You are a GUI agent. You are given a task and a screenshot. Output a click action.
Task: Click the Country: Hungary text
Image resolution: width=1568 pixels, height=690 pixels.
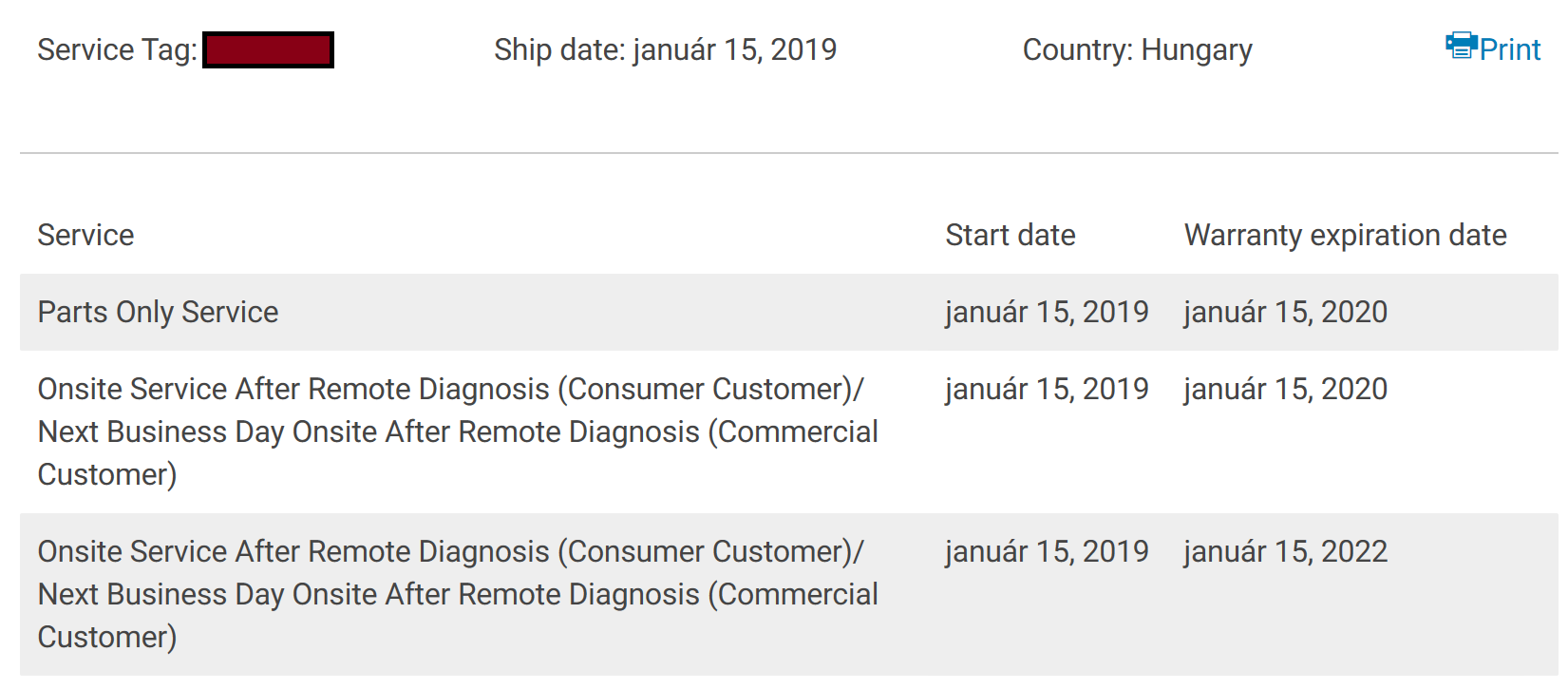[1137, 49]
